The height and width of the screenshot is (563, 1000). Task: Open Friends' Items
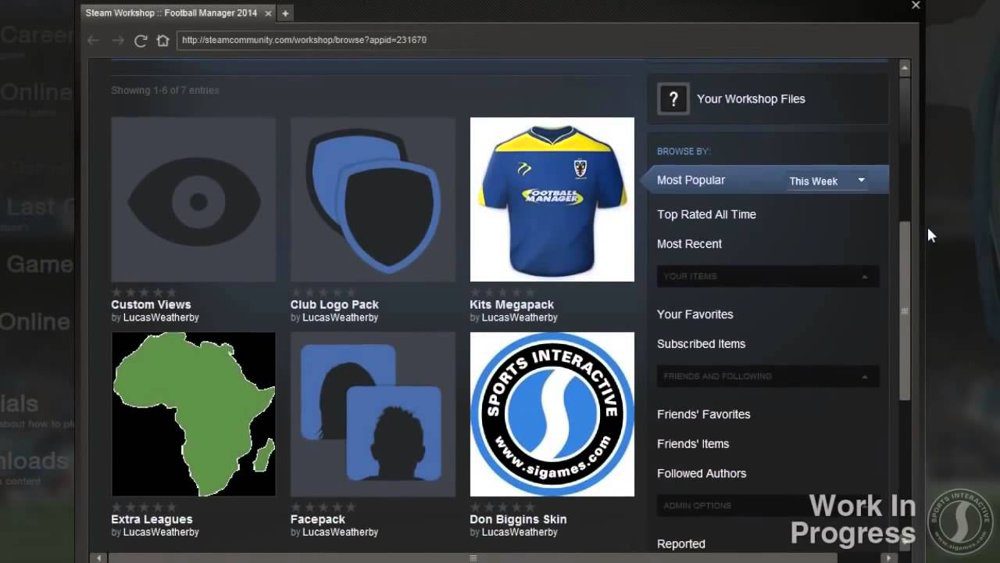point(693,444)
